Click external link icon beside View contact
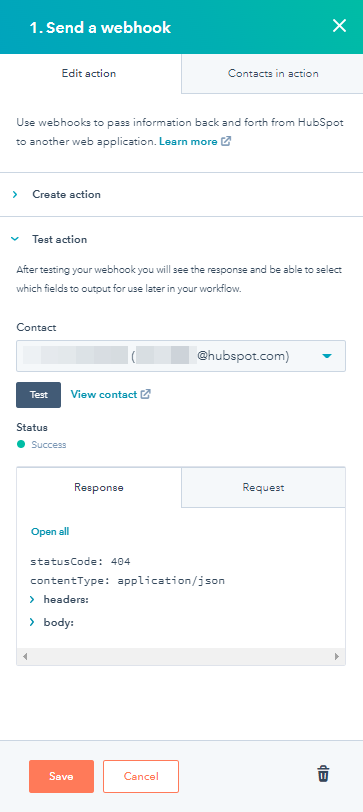Screen dimensions: 363x812 (146, 394)
